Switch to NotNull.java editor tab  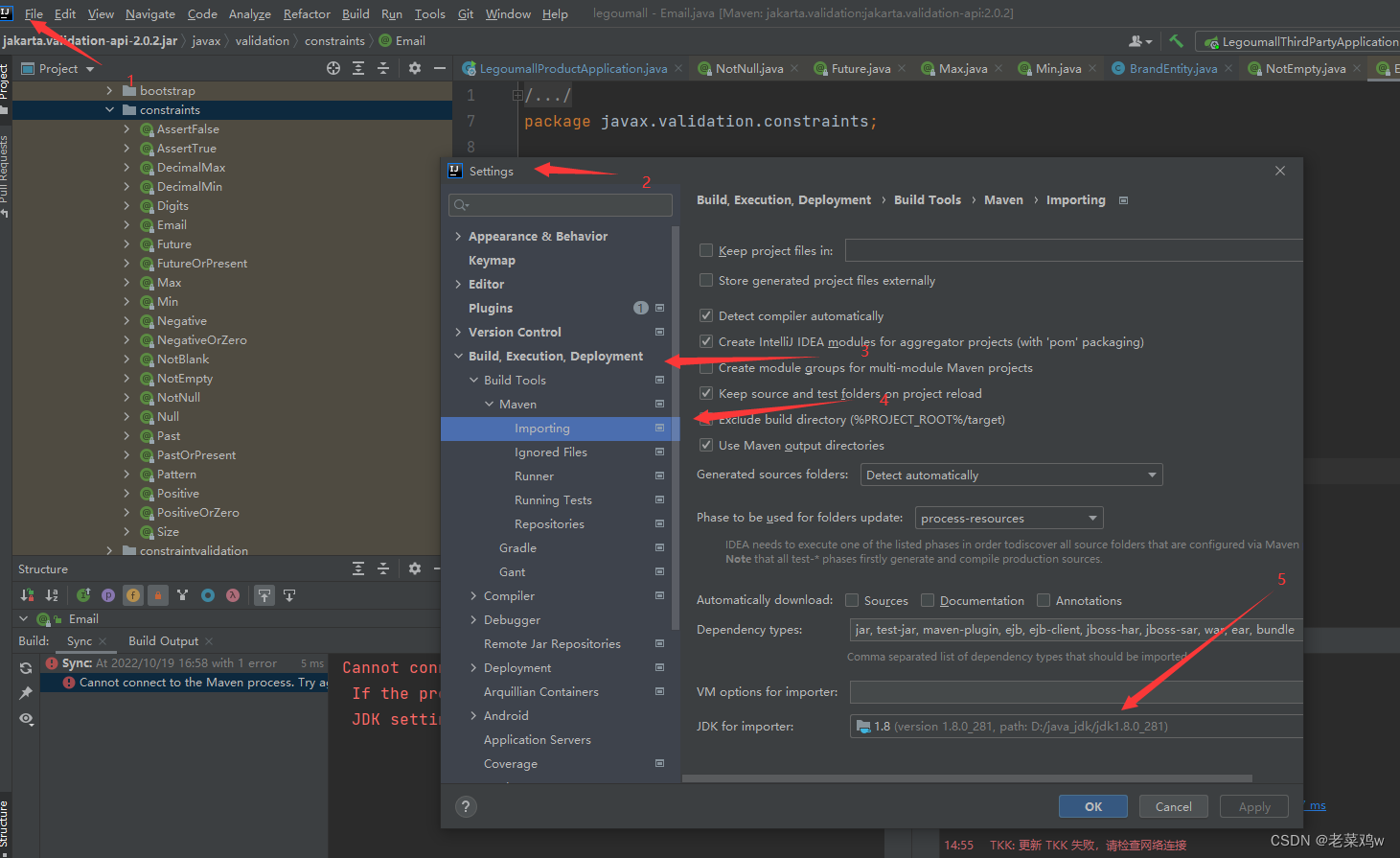[x=748, y=68]
